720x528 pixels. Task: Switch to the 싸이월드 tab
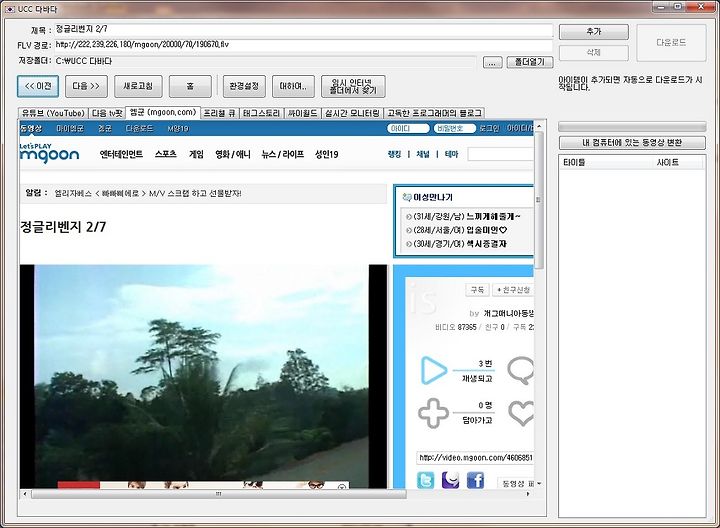303,113
